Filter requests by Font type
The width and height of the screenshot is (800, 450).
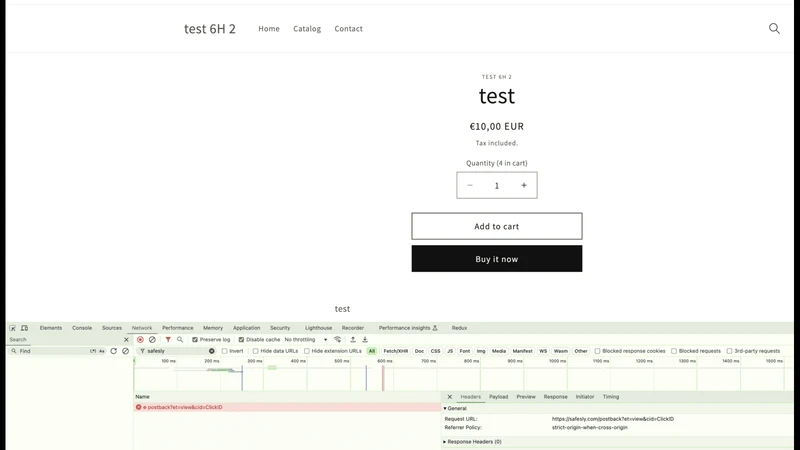click(465, 351)
